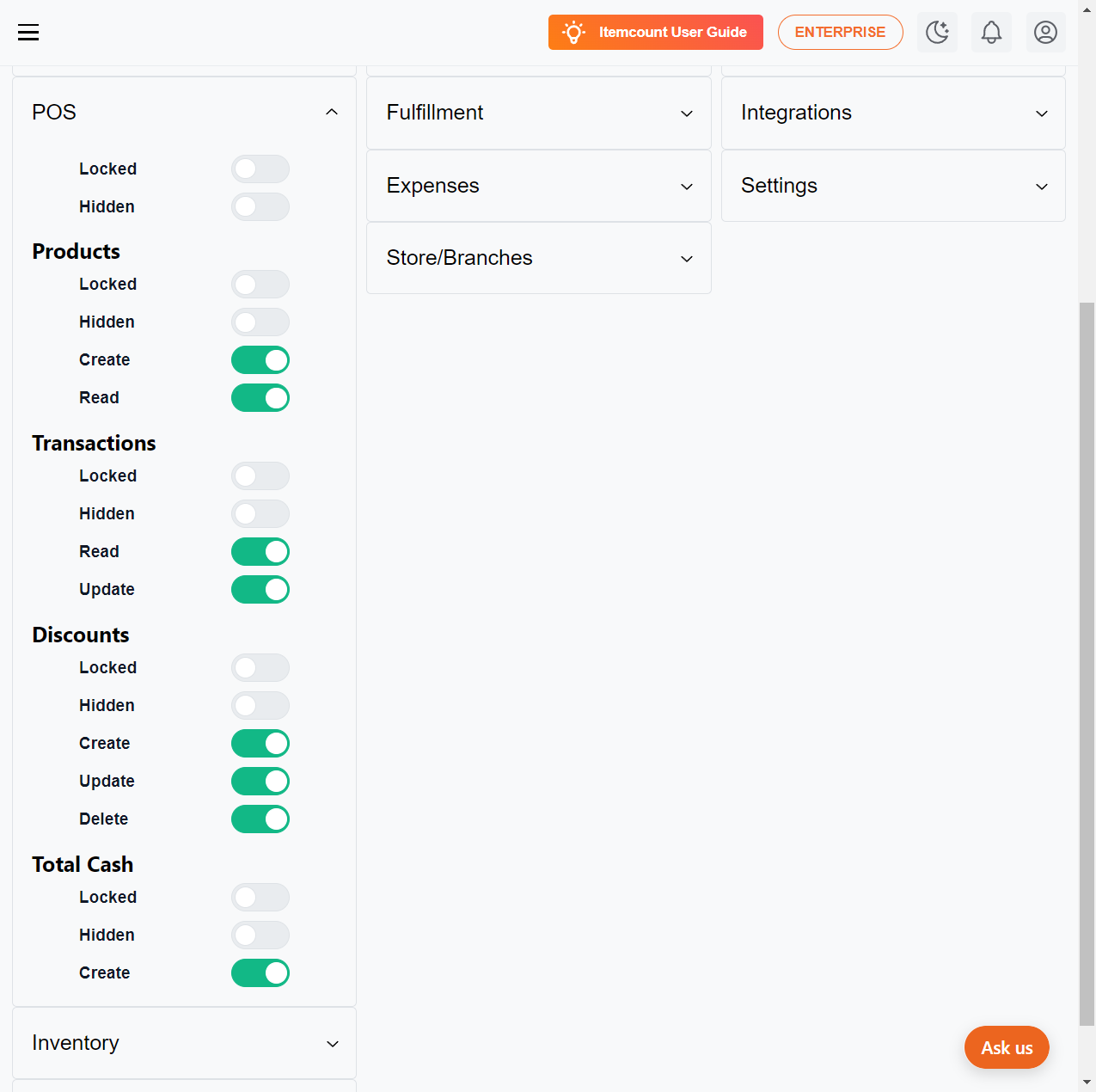This screenshot has height=1092, width=1096.
Task: Click the lightbulb icon in User Guide button
Action: click(574, 33)
